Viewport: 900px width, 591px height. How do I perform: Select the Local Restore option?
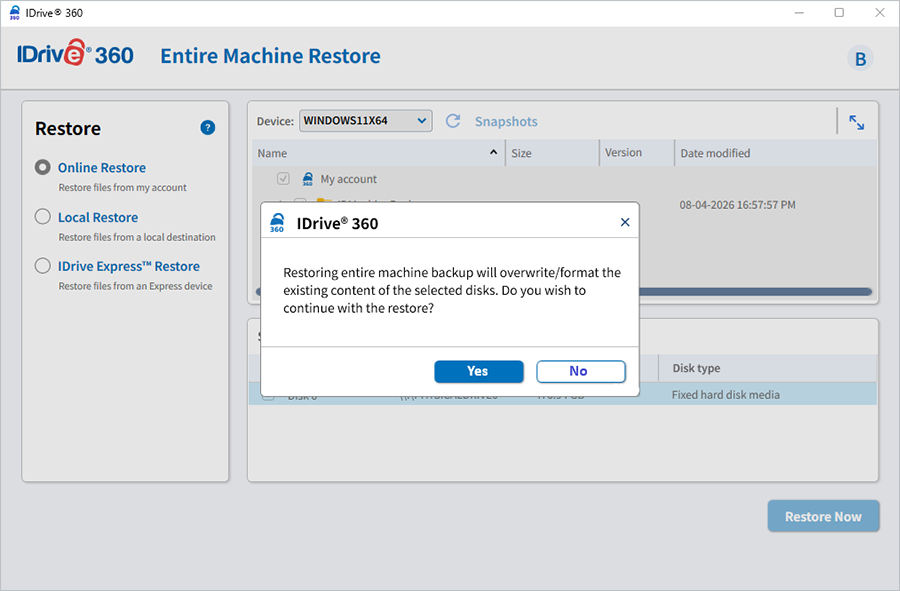(x=42, y=216)
